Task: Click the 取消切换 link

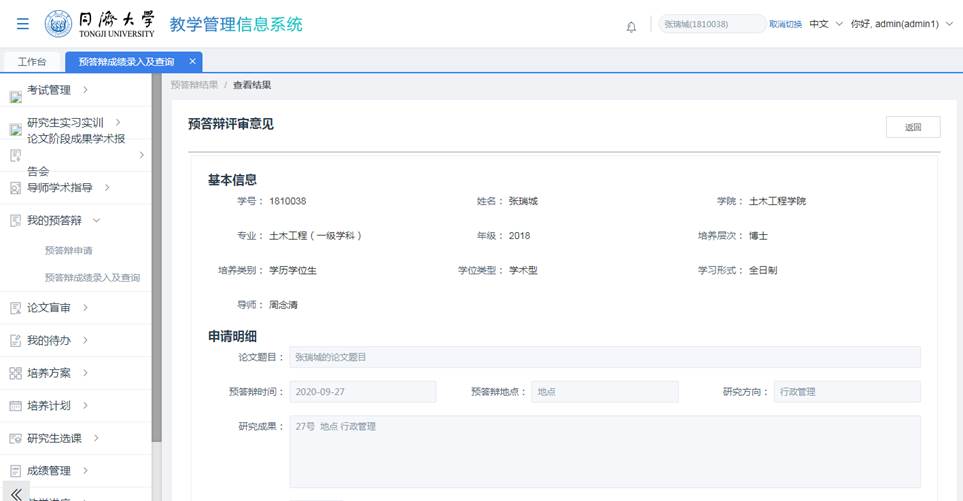Action: (785, 24)
